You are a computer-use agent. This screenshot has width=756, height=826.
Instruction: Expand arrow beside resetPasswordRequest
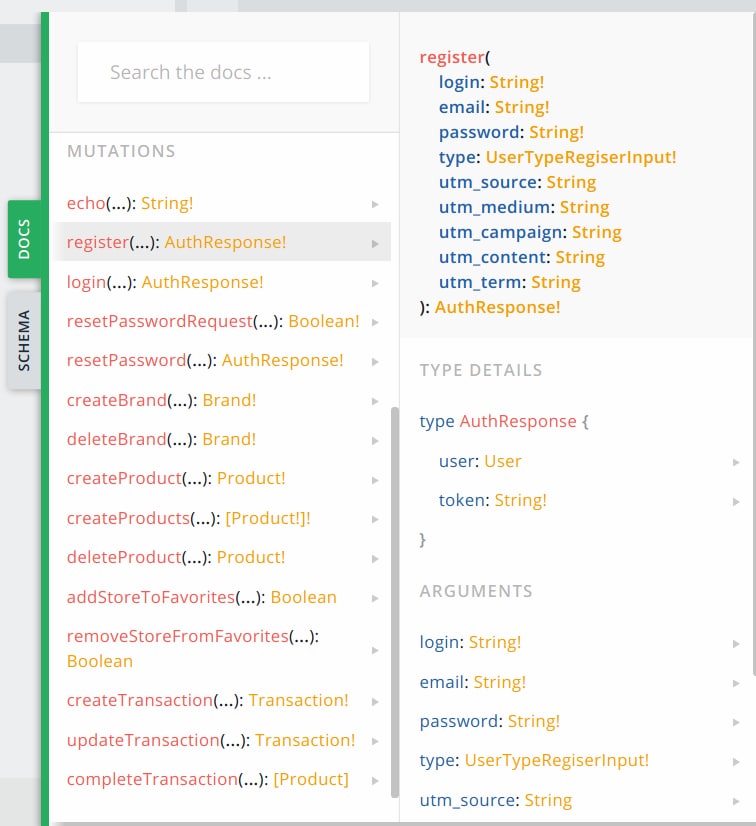(375, 322)
